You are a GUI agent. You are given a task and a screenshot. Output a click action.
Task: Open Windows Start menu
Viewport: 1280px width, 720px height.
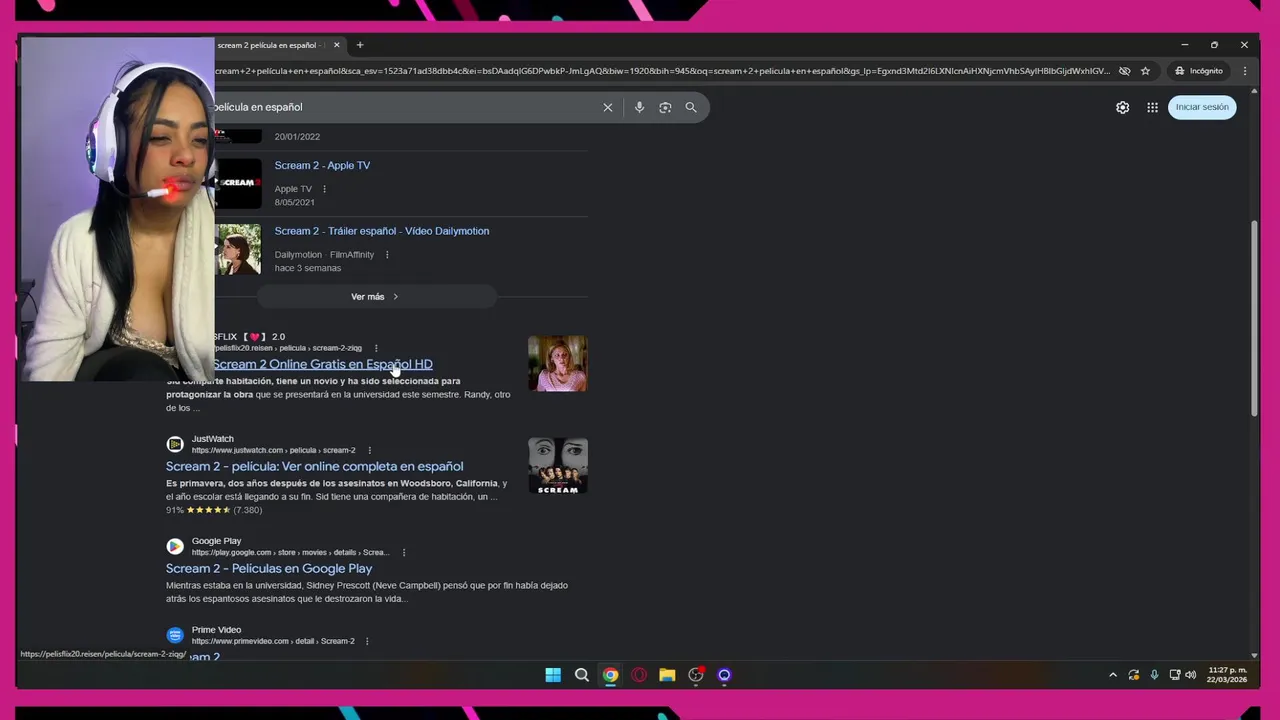point(553,675)
